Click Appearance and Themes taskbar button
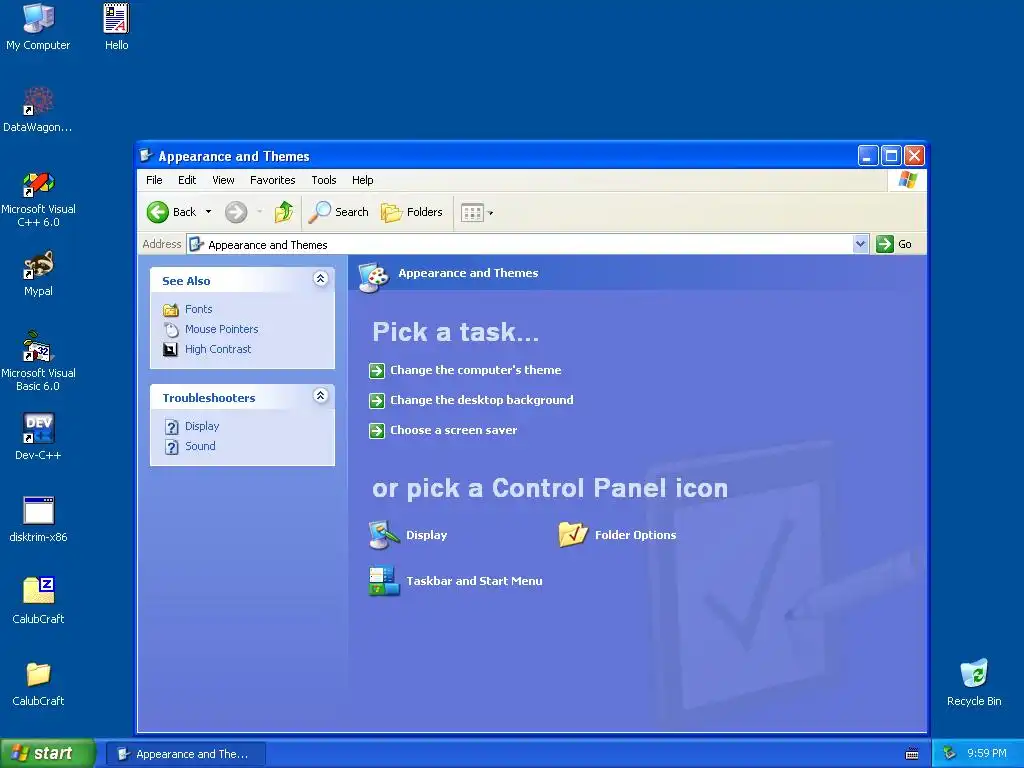Screen dimensions: 1024x768 pyautogui.click(x=185, y=754)
